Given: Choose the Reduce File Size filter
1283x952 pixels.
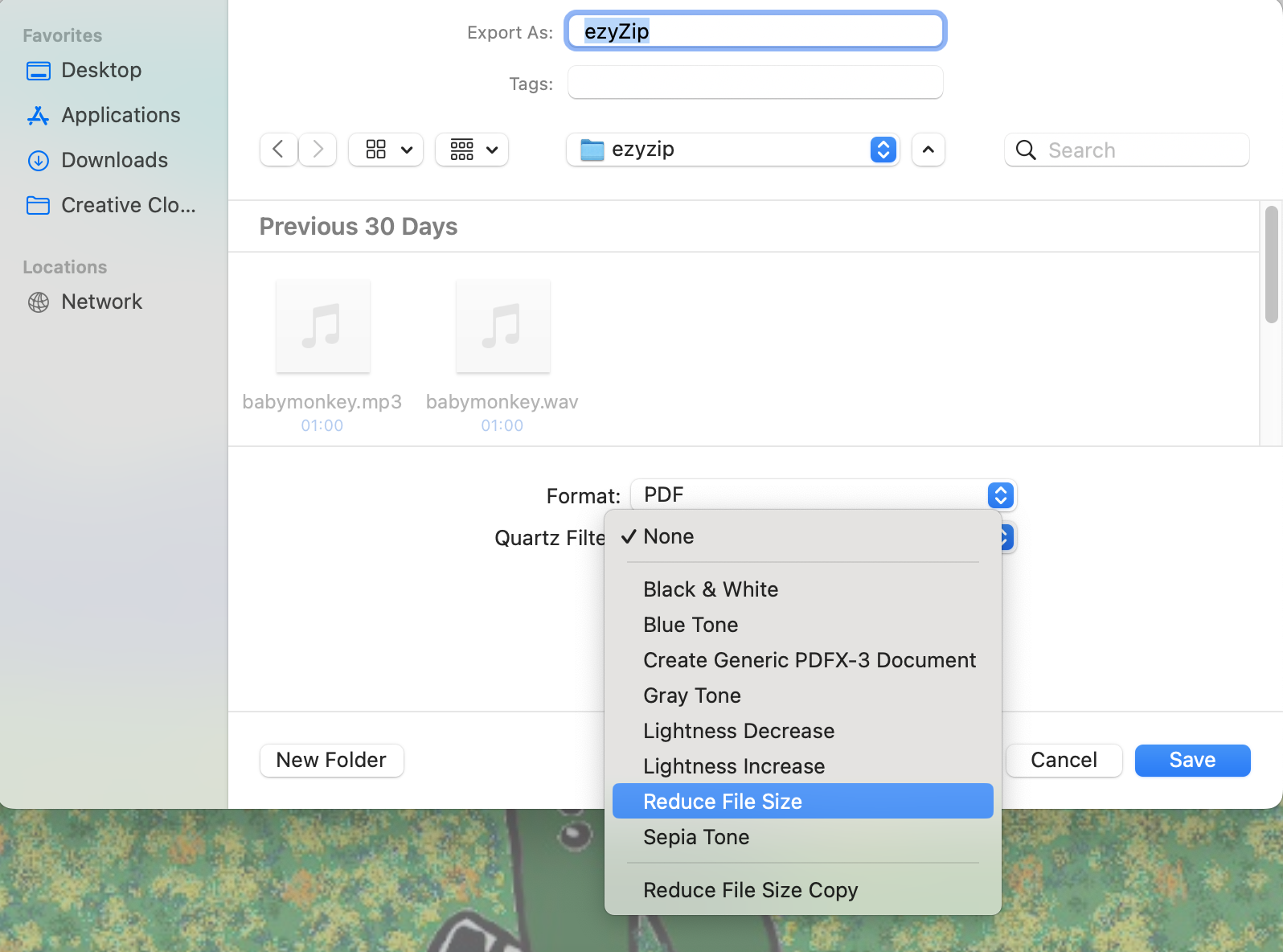Looking at the screenshot, I should (802, 802).
